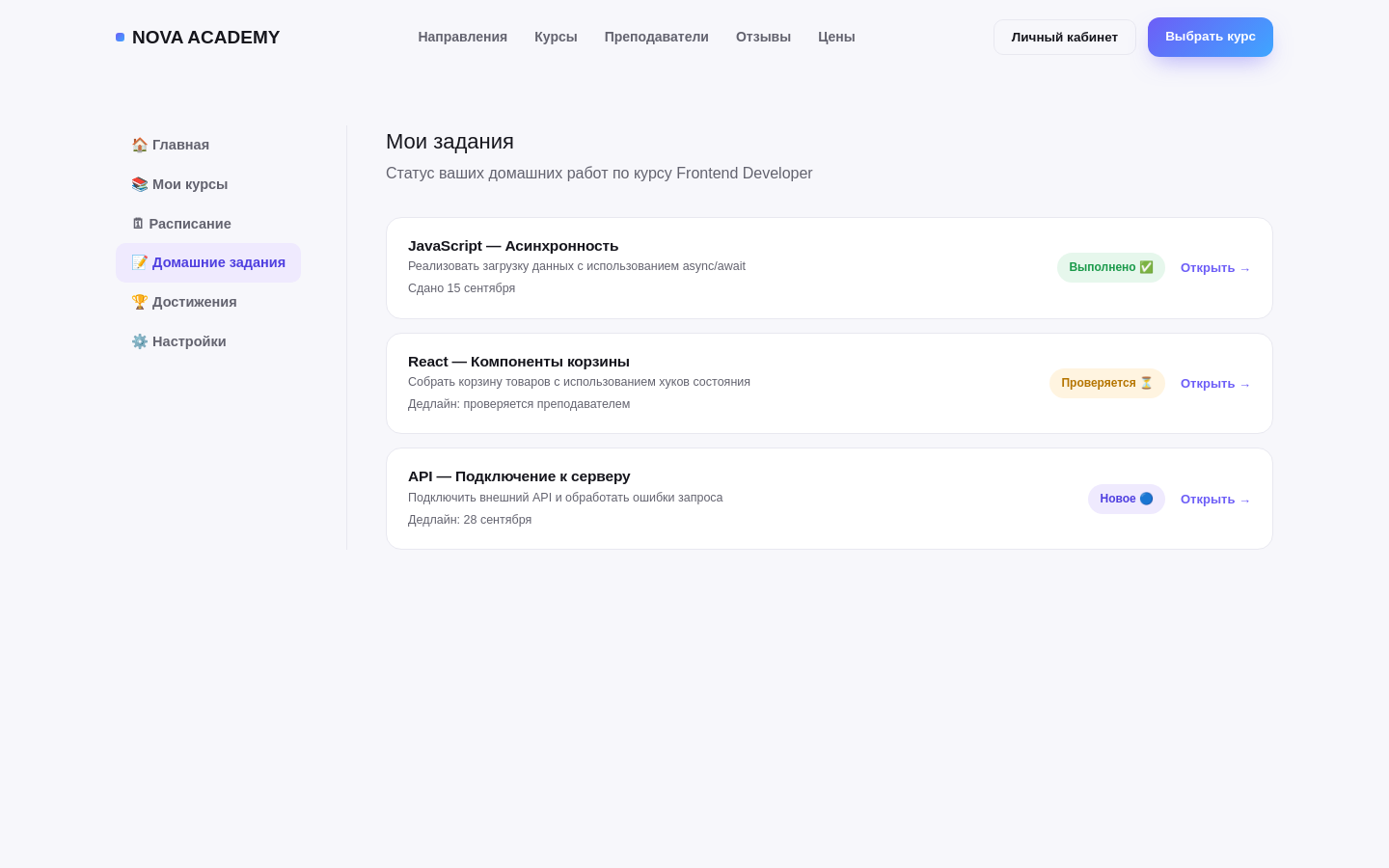Open Достижения in the sidebar
The height and width of the screenshot is (868, 1389).
point(208,302)
